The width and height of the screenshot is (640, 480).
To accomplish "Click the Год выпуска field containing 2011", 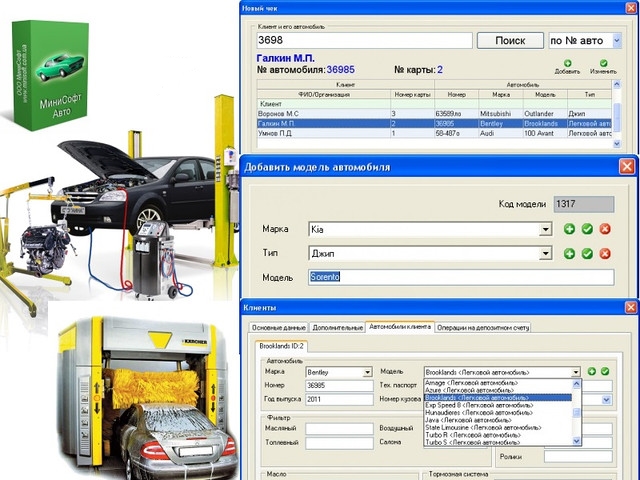I will [x=339, y=399].
